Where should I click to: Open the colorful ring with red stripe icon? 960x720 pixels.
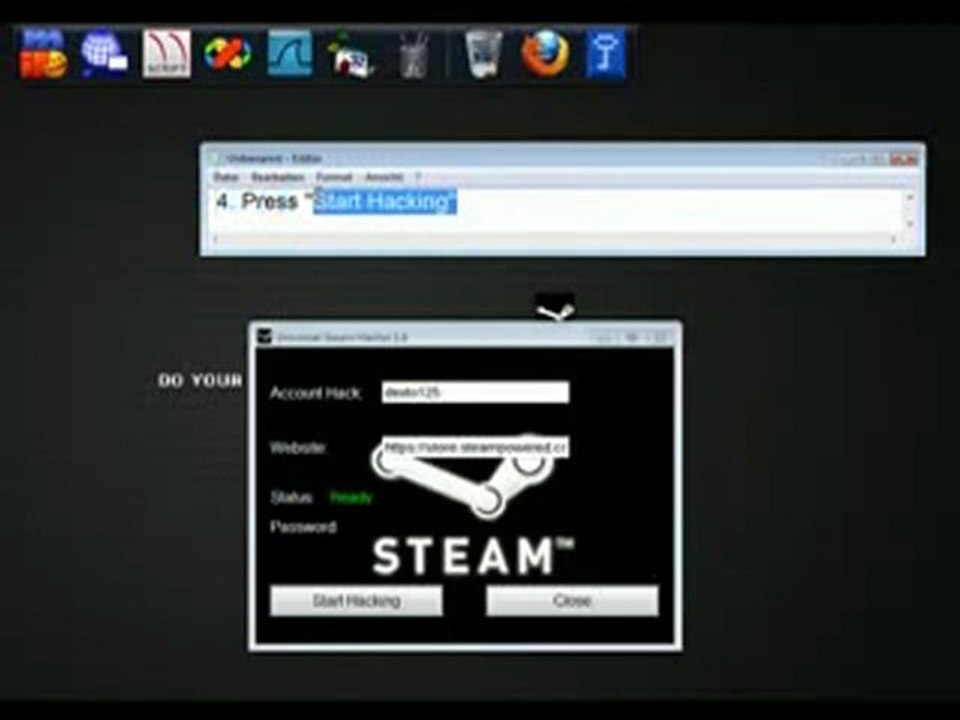coord(228,54)
